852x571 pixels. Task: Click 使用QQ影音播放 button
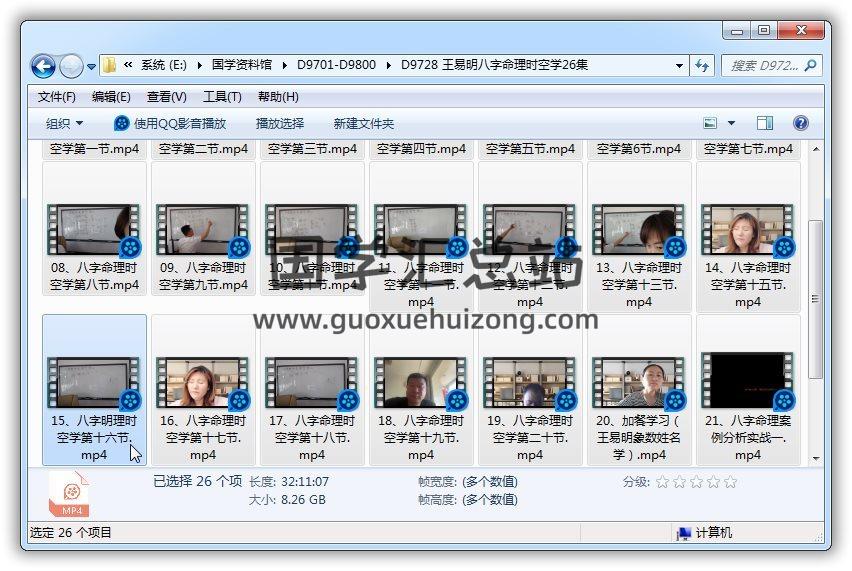point(170,123)
